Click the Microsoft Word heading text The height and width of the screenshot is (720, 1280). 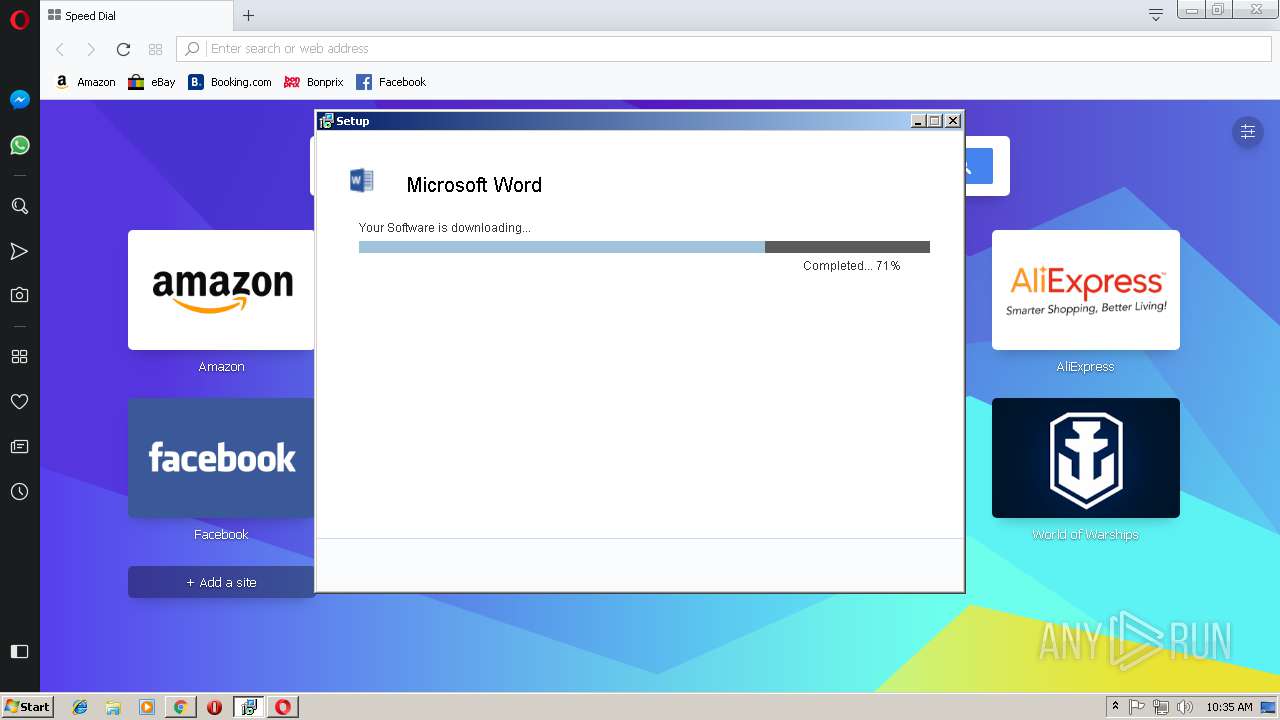pos(474,185)
